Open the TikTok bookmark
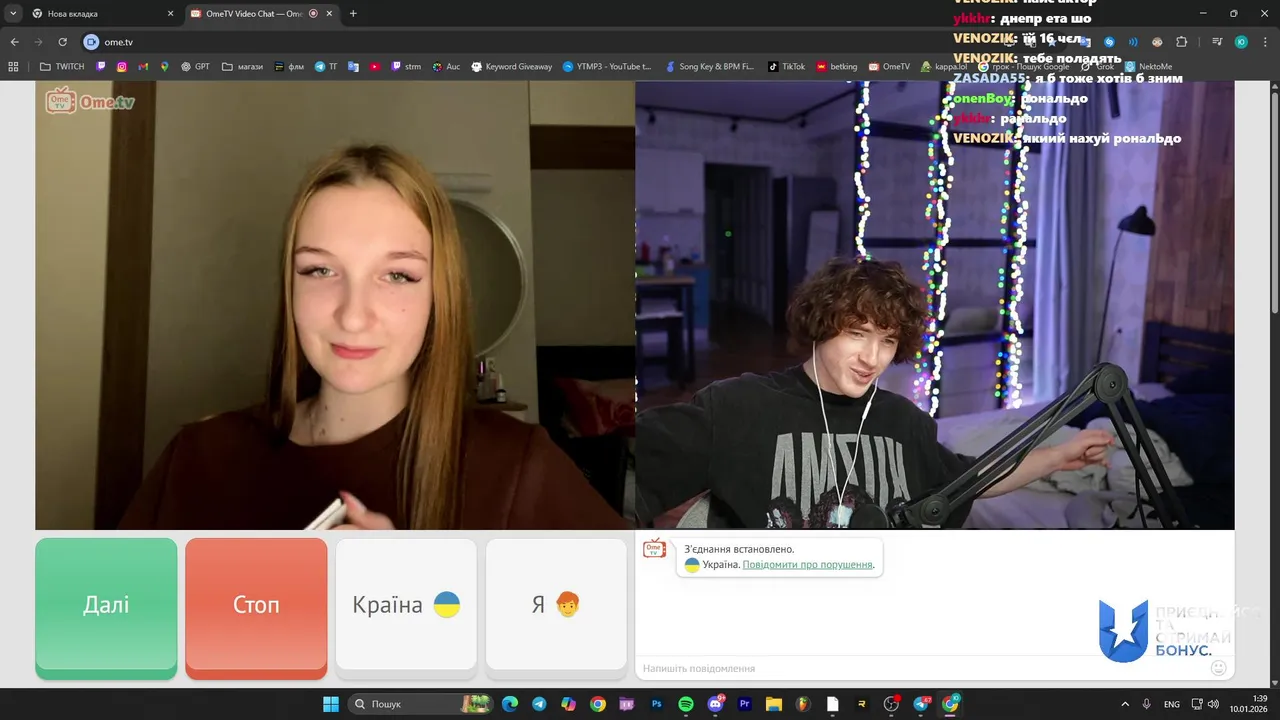The height and width of the screenshot is (720, 1280). [786, 67]
